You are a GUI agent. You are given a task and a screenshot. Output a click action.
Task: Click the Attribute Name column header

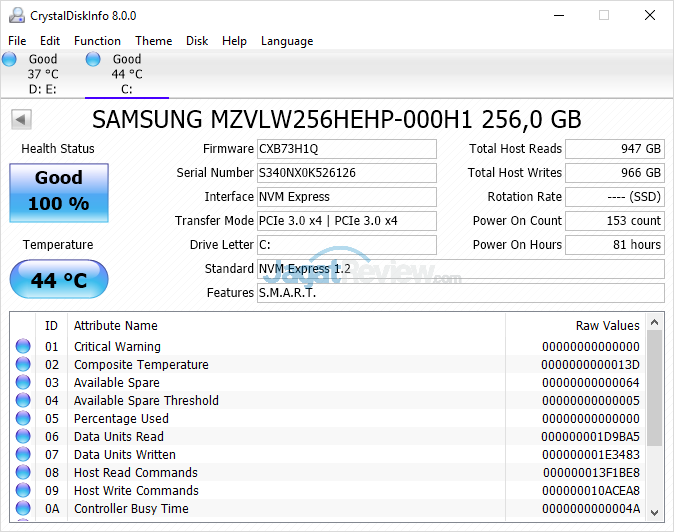[116, 325]
